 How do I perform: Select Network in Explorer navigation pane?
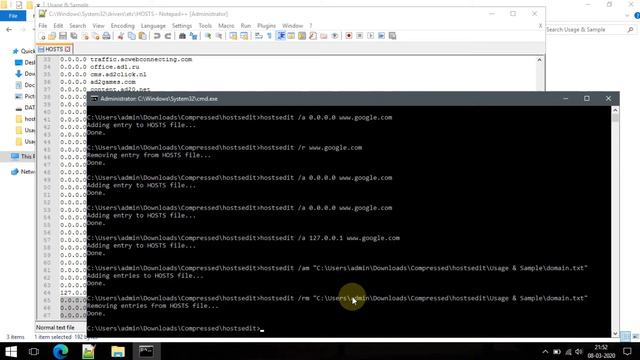click(x=23, y=172)
